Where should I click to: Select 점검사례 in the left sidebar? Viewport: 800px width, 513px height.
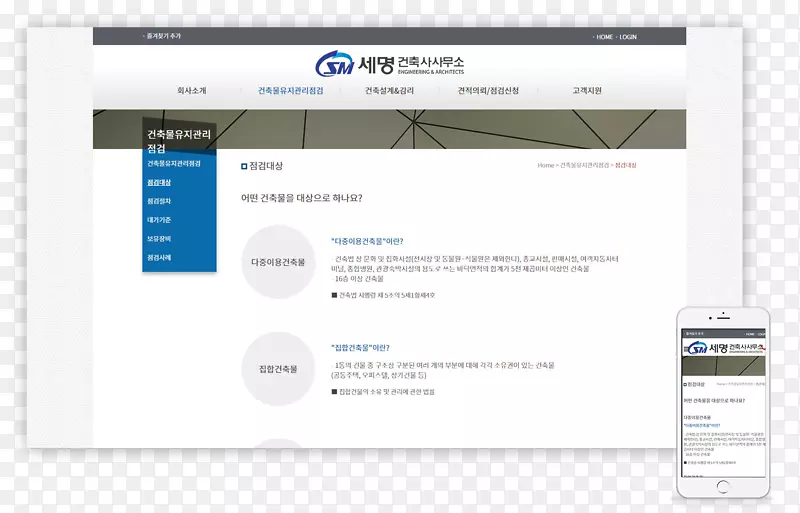coord(159,257)
